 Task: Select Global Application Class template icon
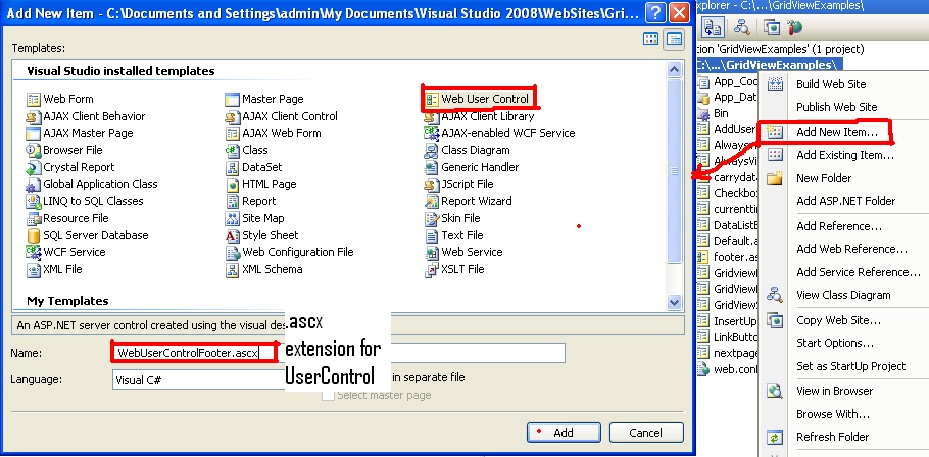point(34,184)
